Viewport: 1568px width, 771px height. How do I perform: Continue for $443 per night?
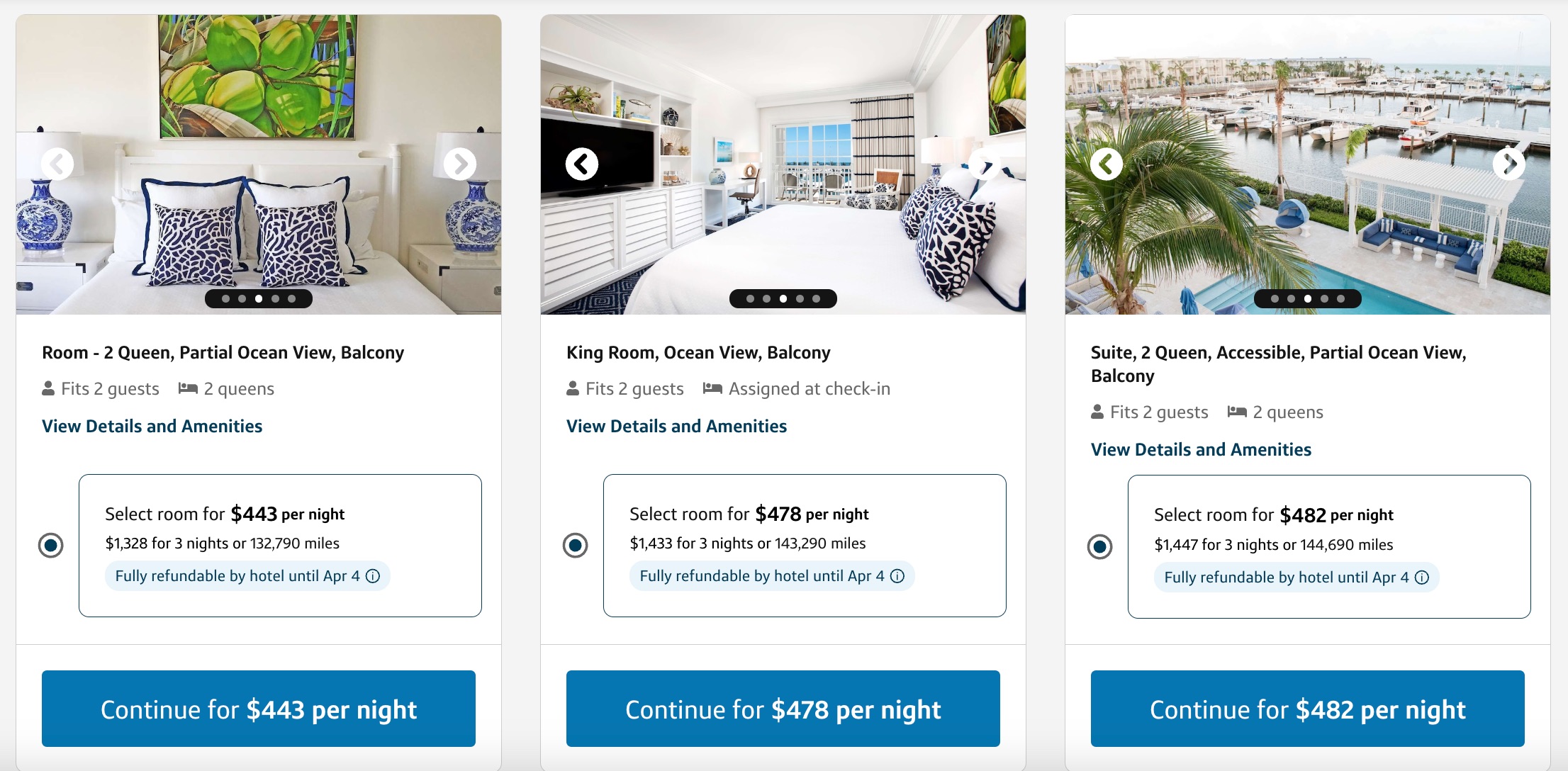click(x=259, y=709)
